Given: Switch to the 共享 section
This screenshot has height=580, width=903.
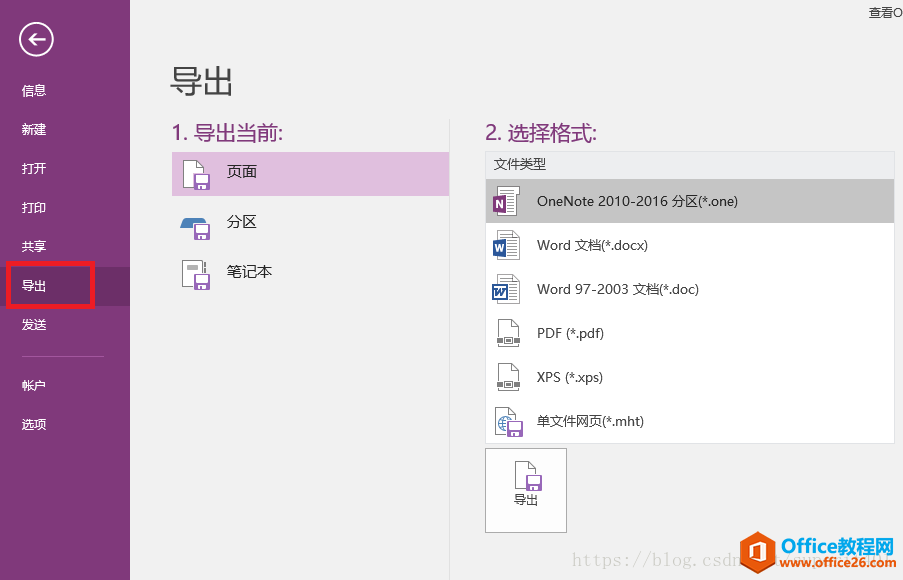Looking at the screenshot, I should click(x=33, y=246).
